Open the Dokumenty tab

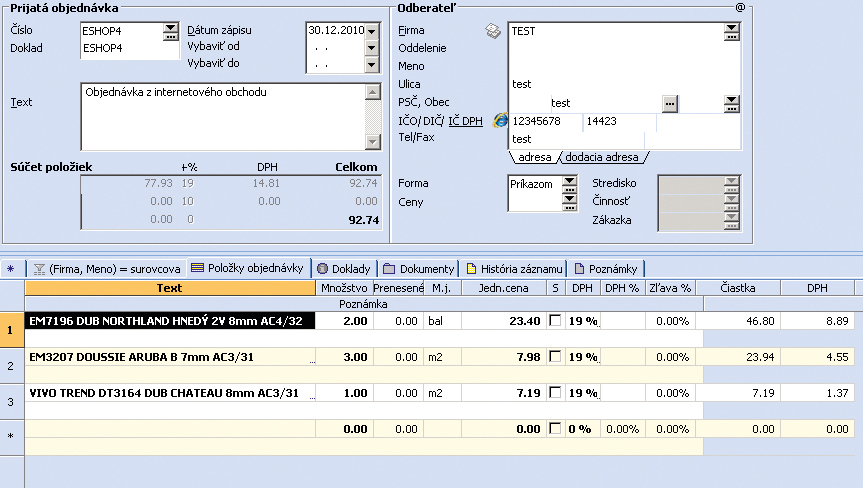(x=419, y=268)
